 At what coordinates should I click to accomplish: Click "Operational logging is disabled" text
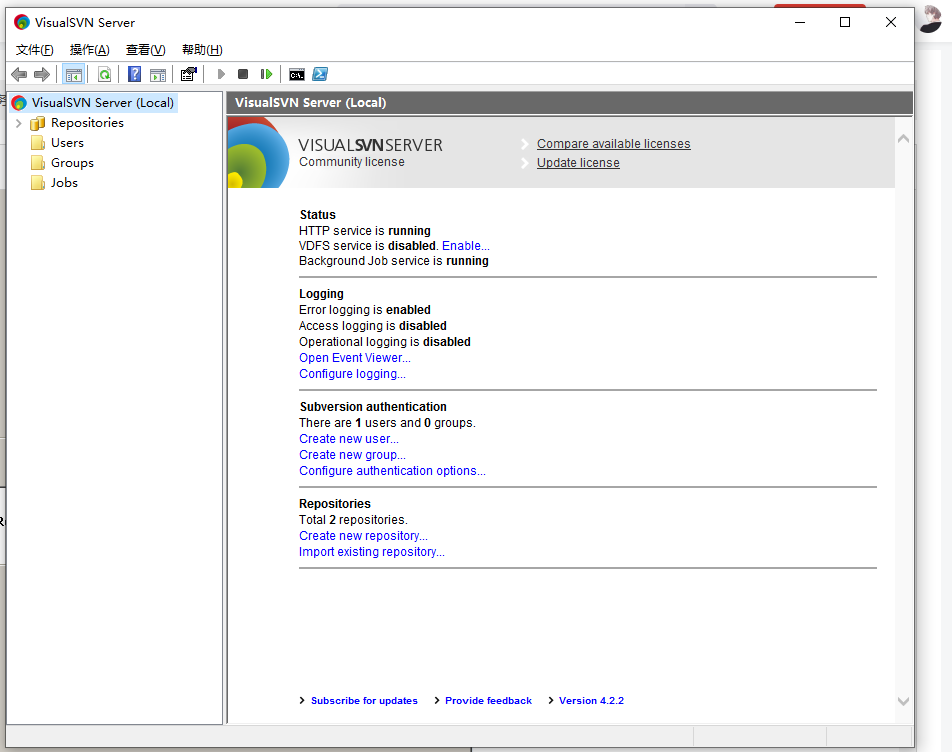384,342
